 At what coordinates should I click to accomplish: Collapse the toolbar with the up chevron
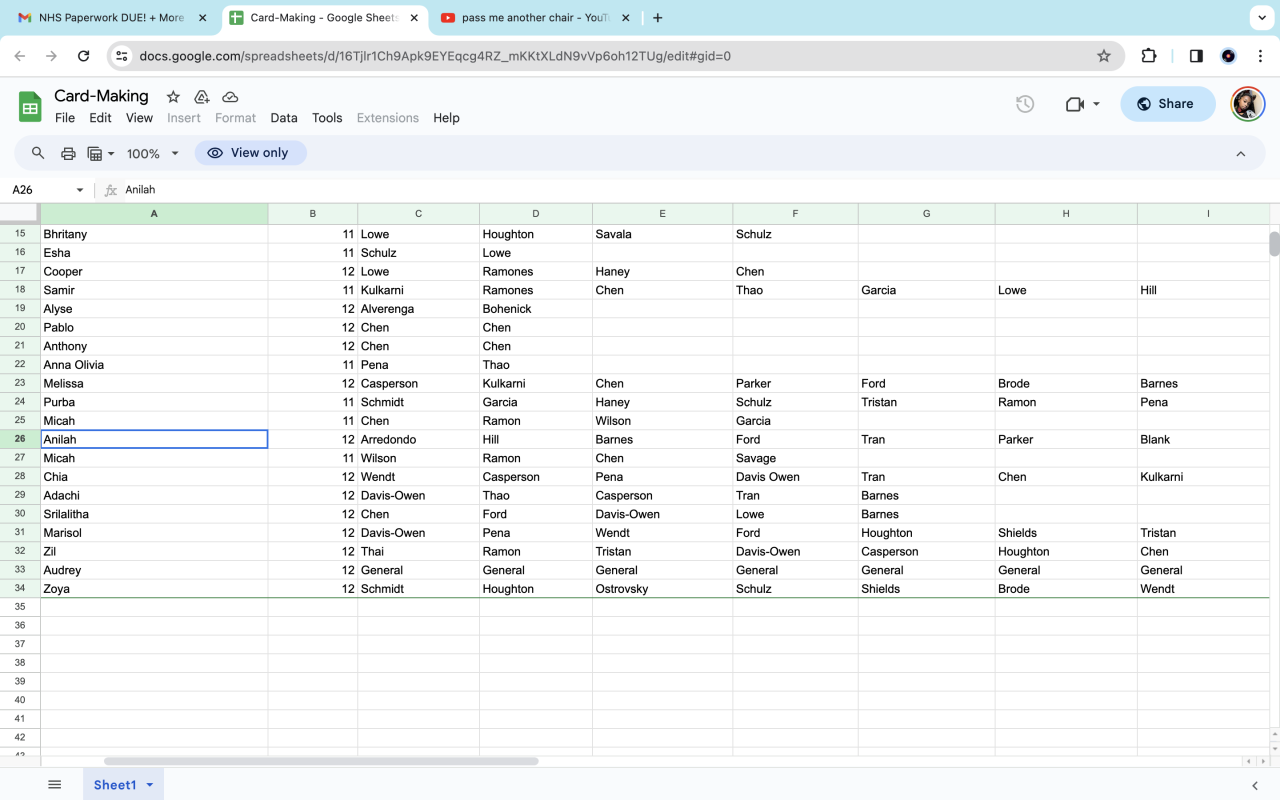1241,153
